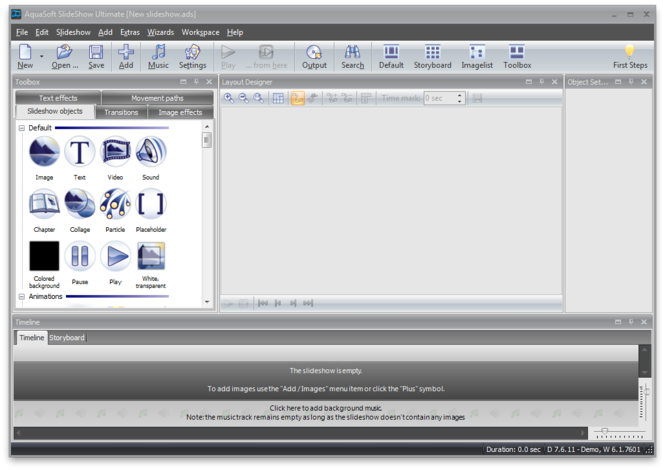
Task: Open the Slideshow menu
Action: point(73,32)
